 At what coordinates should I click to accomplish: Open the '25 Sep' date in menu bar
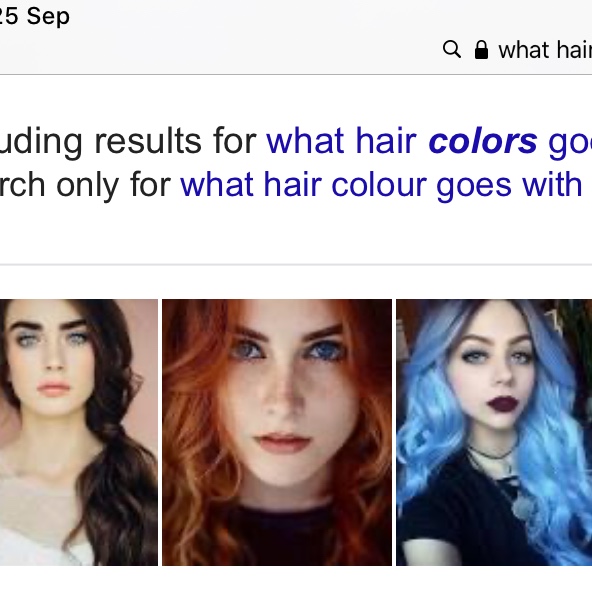35,17
